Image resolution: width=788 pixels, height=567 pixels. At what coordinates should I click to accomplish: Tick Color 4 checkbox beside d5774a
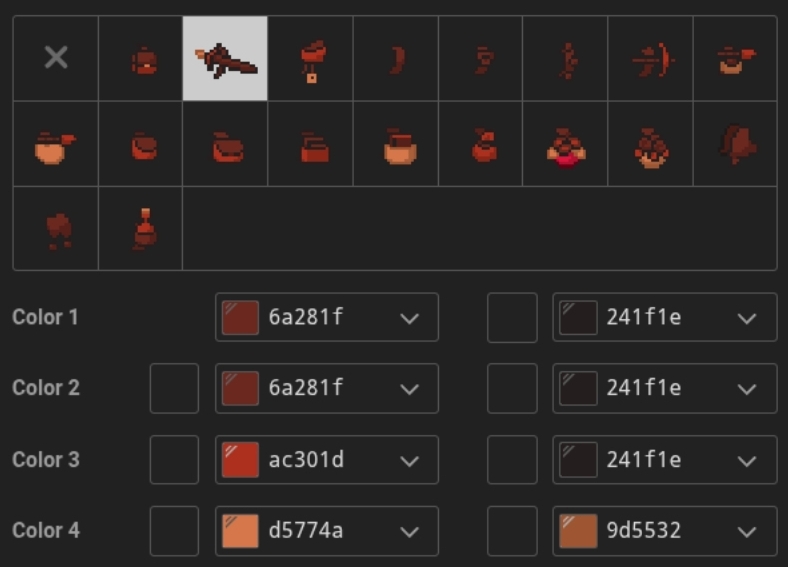tap(174, 531)
